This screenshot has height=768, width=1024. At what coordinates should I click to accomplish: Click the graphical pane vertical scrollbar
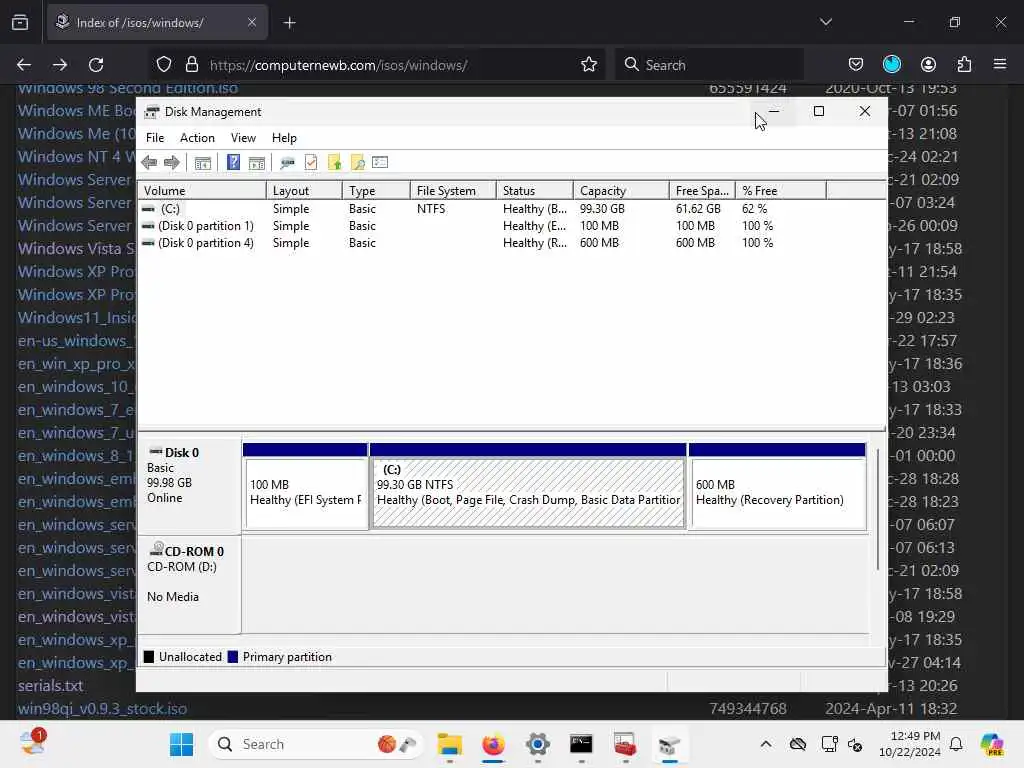878,509
